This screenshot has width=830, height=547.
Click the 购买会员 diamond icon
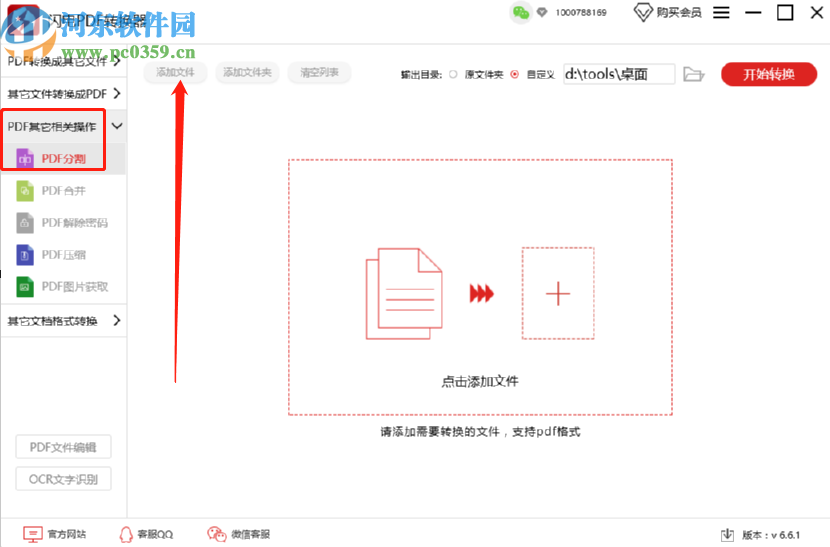point(643,12)
